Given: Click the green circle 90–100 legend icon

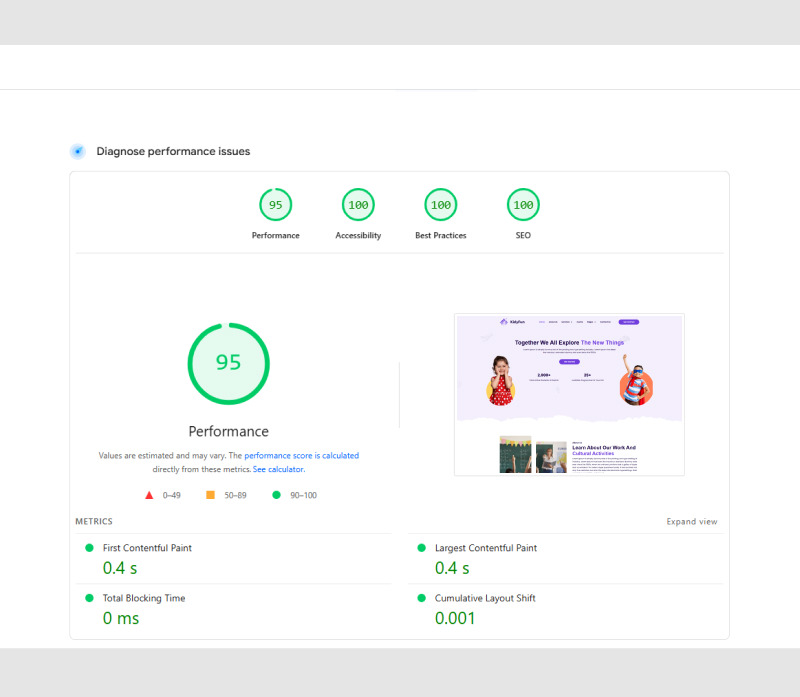Looking at the screenshot, I should click(276, 495).
